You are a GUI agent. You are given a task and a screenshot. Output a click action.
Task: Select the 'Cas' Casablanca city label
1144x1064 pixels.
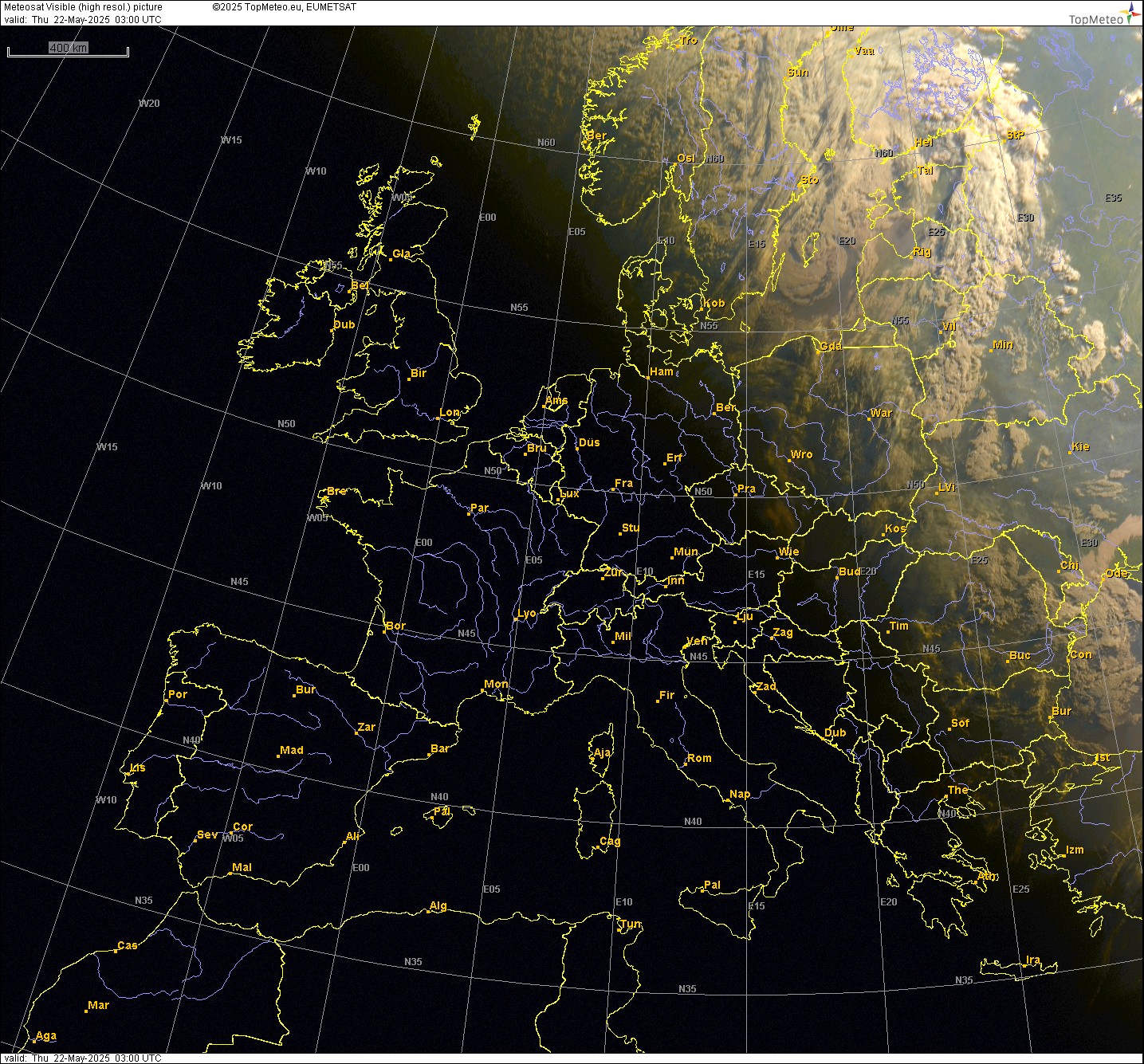click(128, 945)
